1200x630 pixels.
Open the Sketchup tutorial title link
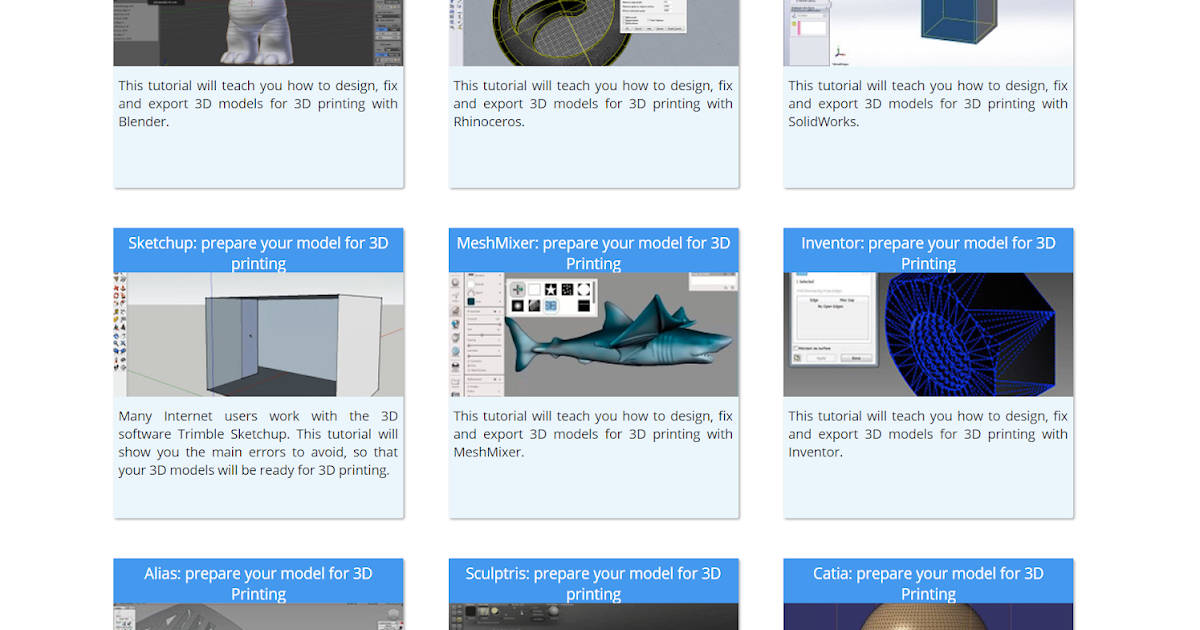(258, 253)
